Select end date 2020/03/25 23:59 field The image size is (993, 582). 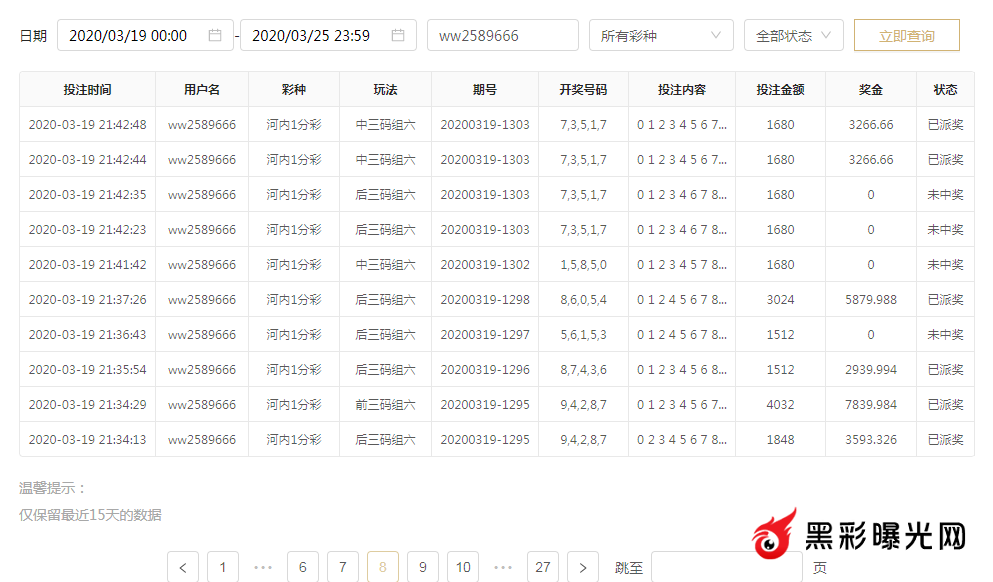[312, 35]
